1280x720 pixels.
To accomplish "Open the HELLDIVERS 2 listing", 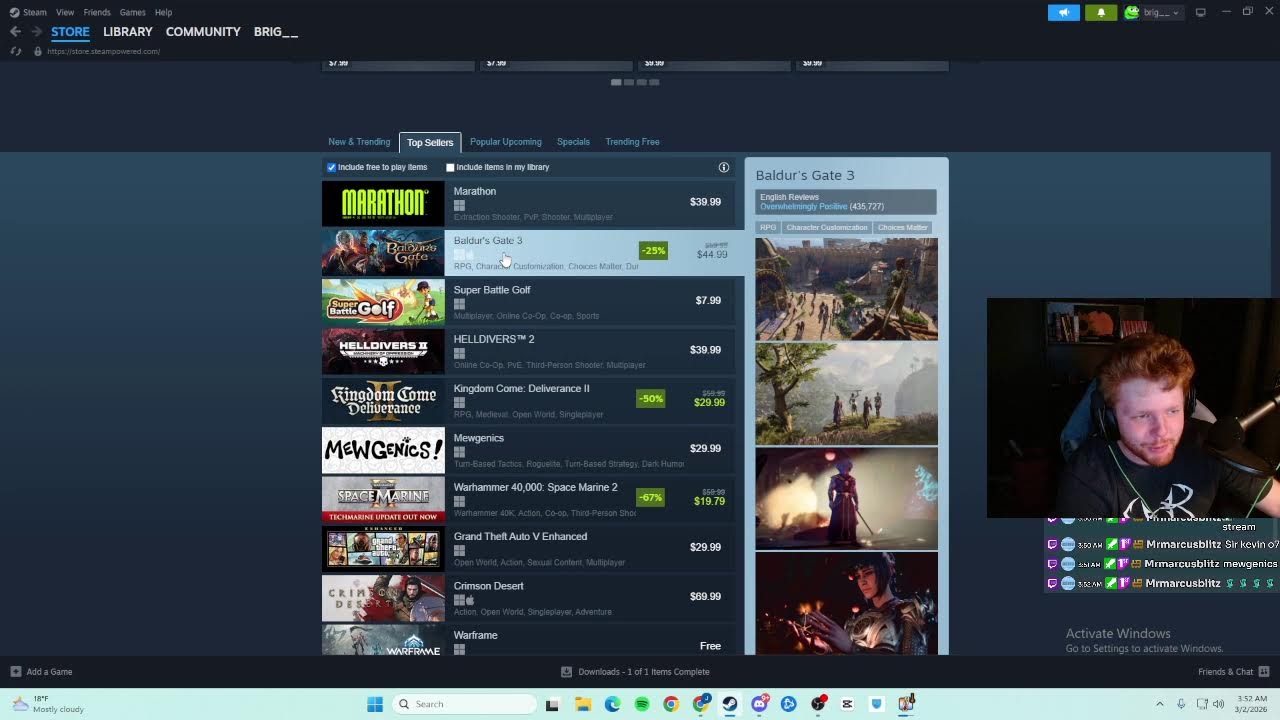I will 529,351.
